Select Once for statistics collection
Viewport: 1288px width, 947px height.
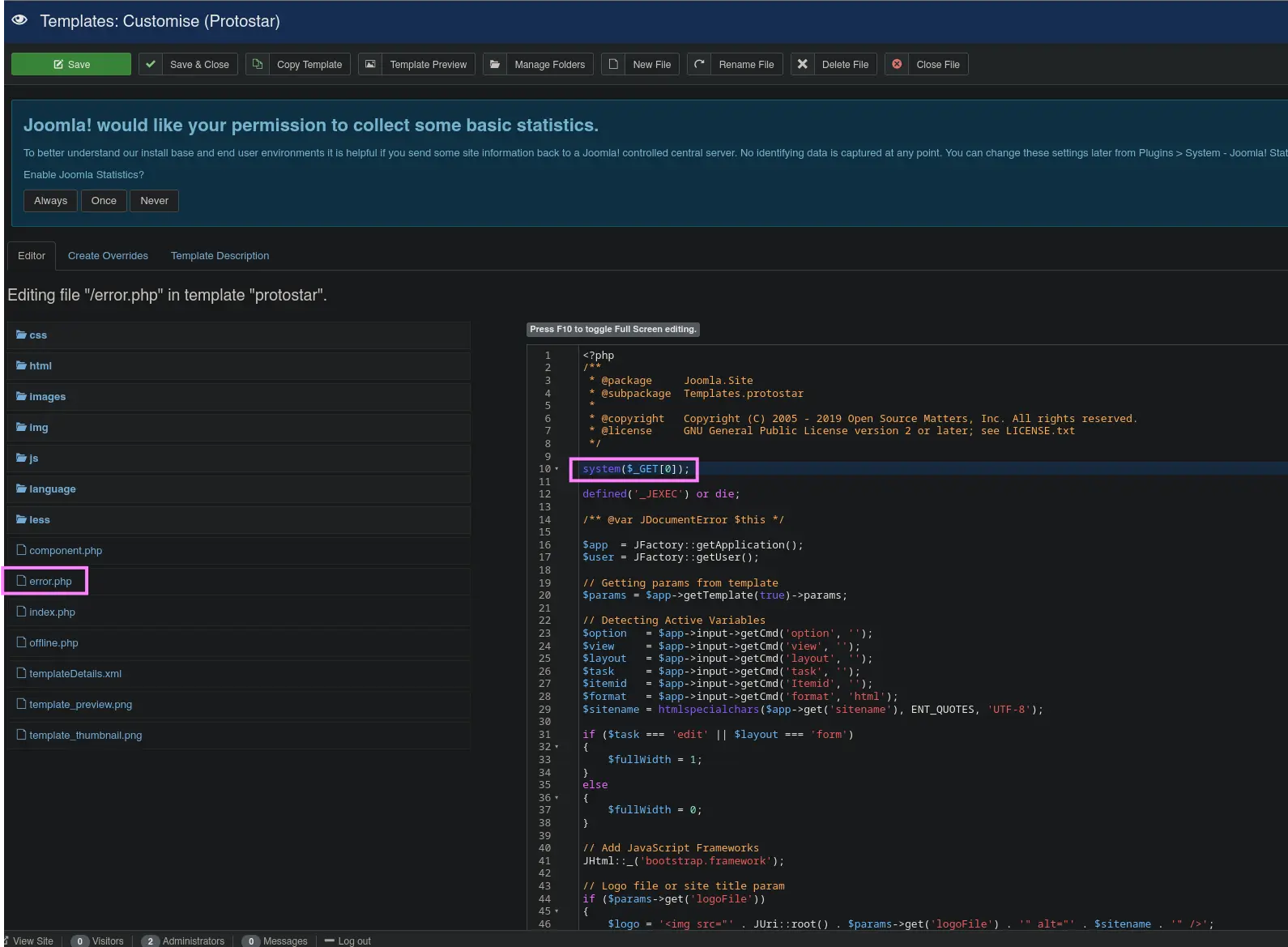(104, 201)
